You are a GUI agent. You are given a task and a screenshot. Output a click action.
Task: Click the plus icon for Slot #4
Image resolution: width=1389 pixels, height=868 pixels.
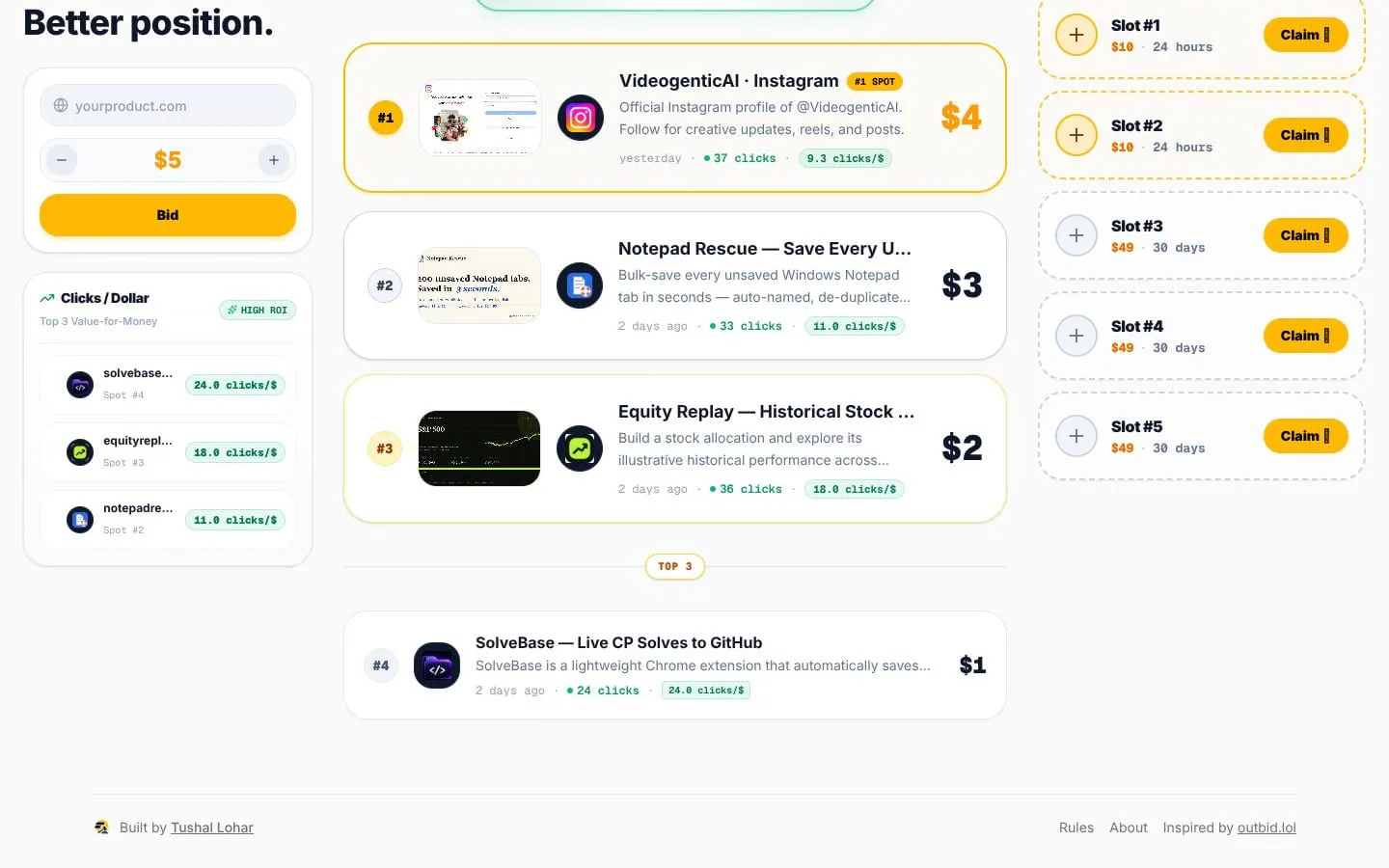[x=1076, y=336]
